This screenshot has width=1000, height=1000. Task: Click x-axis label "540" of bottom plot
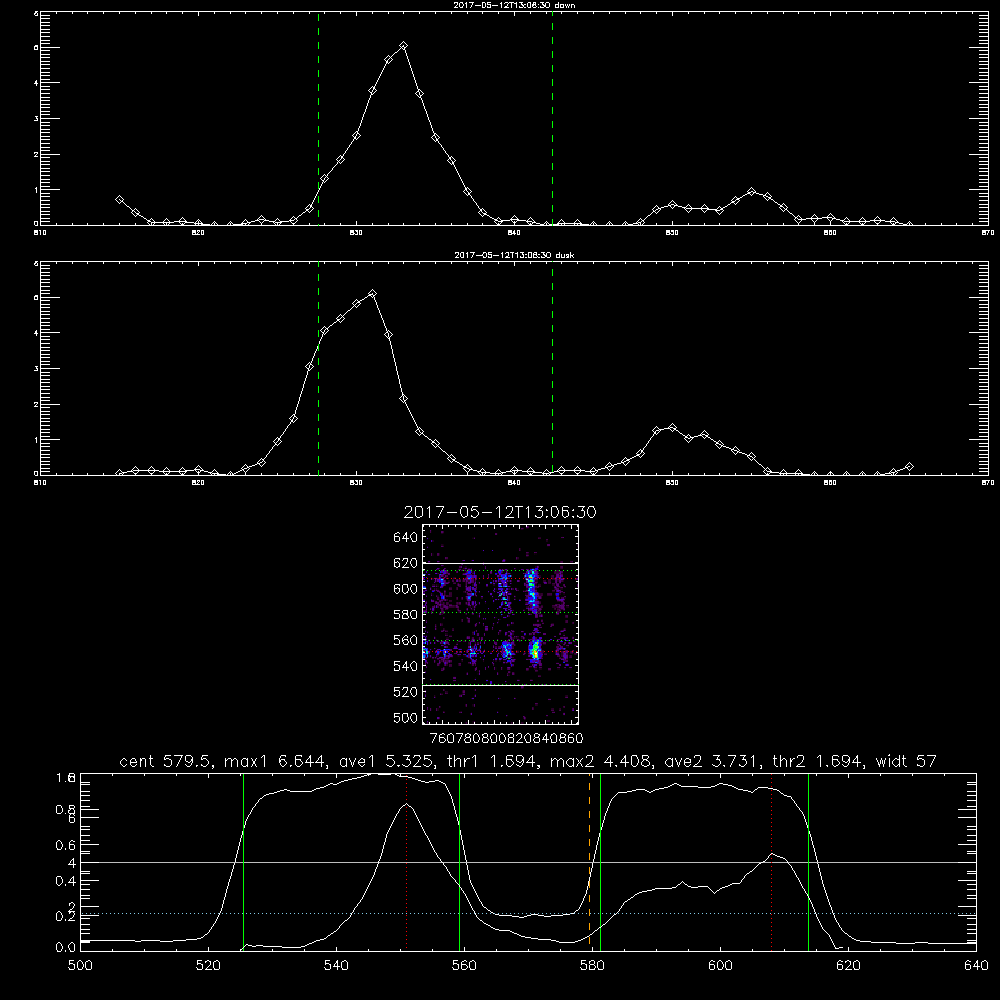336,966
